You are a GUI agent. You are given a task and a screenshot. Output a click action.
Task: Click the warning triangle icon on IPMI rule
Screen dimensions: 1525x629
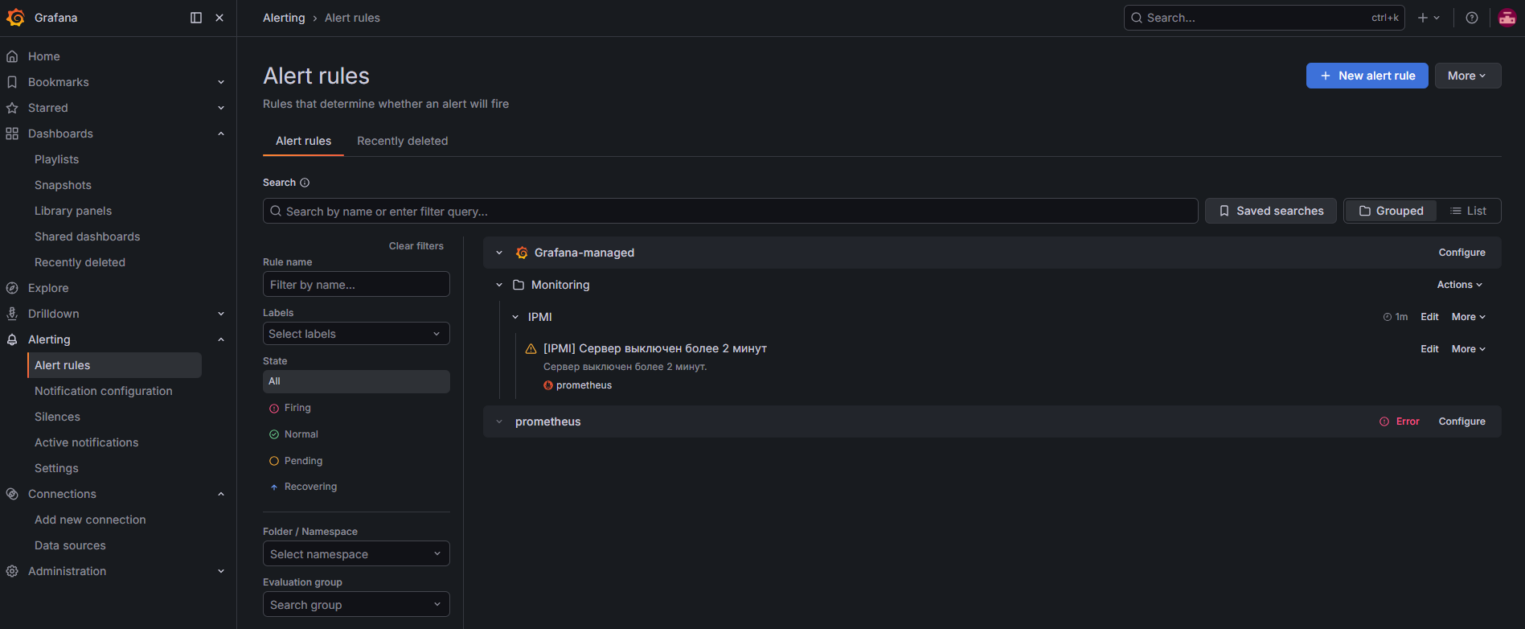[531, 349]
